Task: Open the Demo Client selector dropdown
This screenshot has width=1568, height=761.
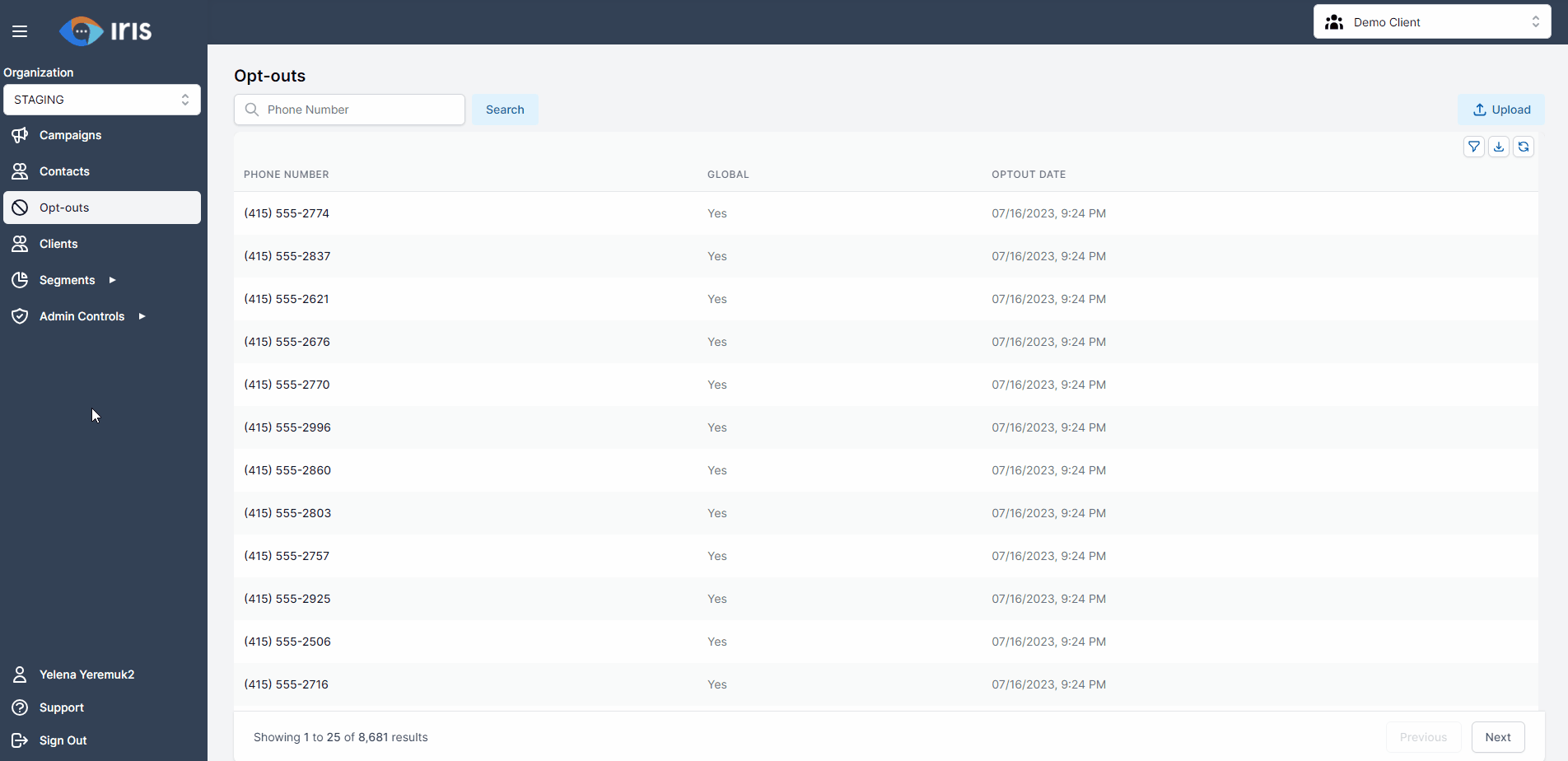Action: point(1432,22)
